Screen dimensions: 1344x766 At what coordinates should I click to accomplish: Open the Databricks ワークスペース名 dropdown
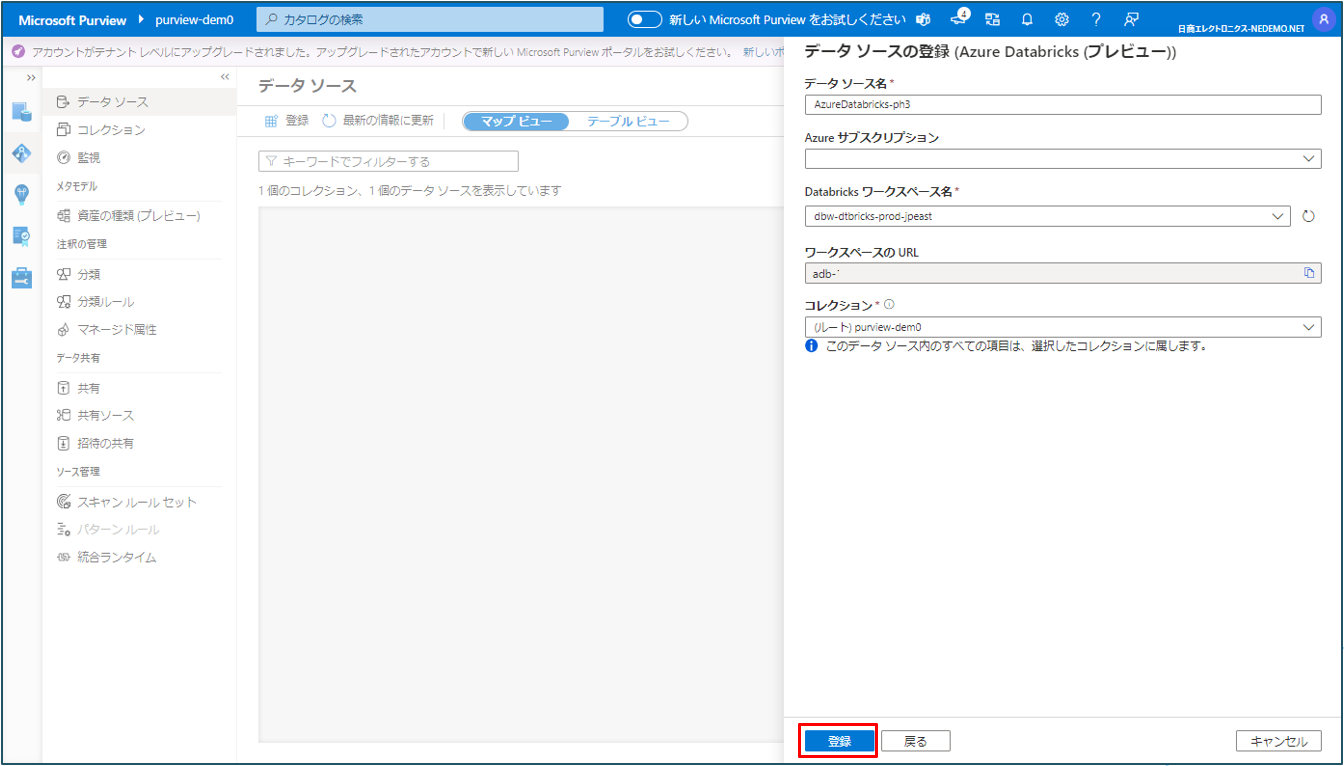tap(1047, 216)
